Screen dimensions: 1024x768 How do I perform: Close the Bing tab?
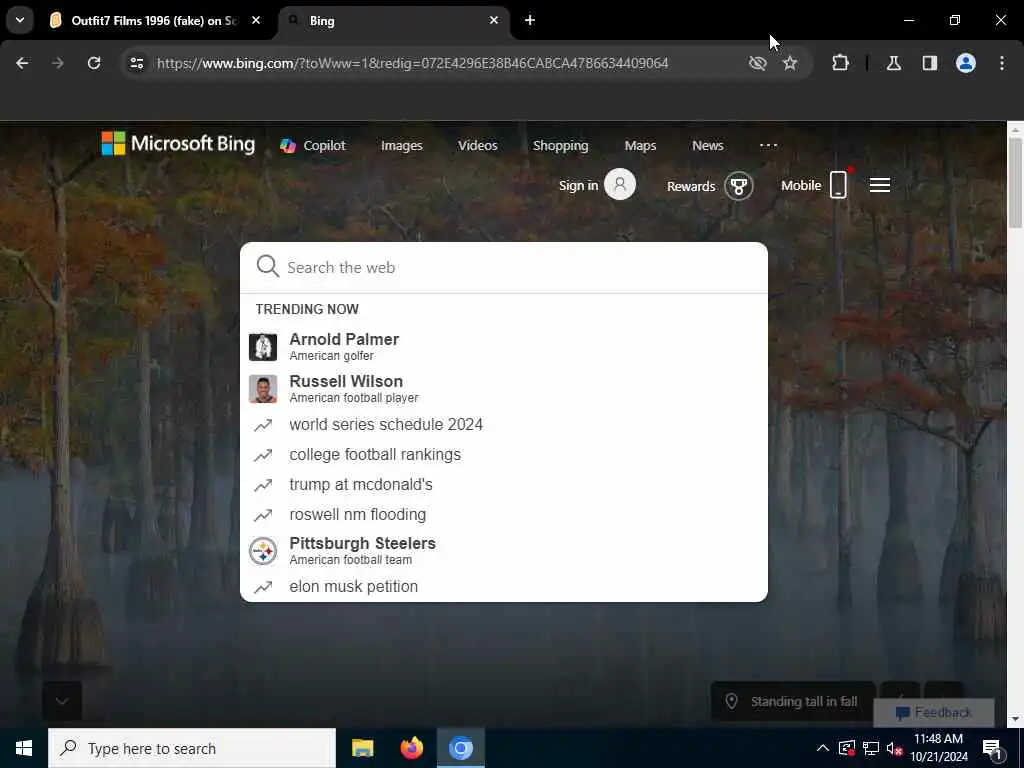494,20
